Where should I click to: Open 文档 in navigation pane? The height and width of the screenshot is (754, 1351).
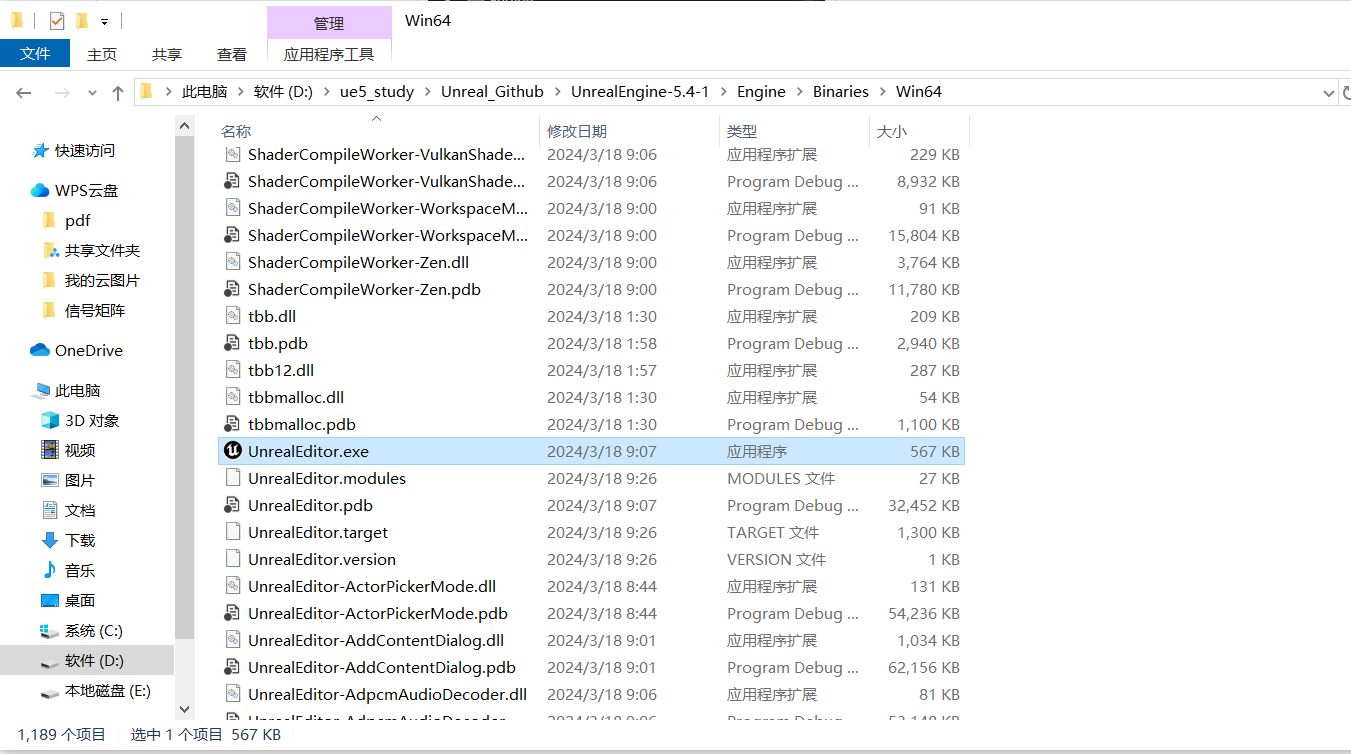point(80,510)
